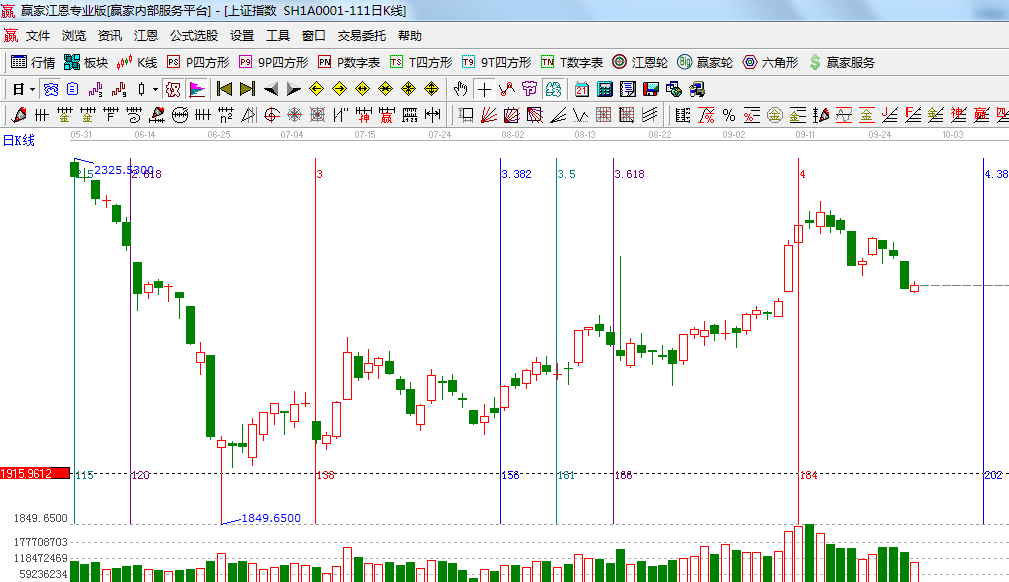Open the 交易委托 menu
This screenshot has height=582, width=1009.
tap(361, 35)
